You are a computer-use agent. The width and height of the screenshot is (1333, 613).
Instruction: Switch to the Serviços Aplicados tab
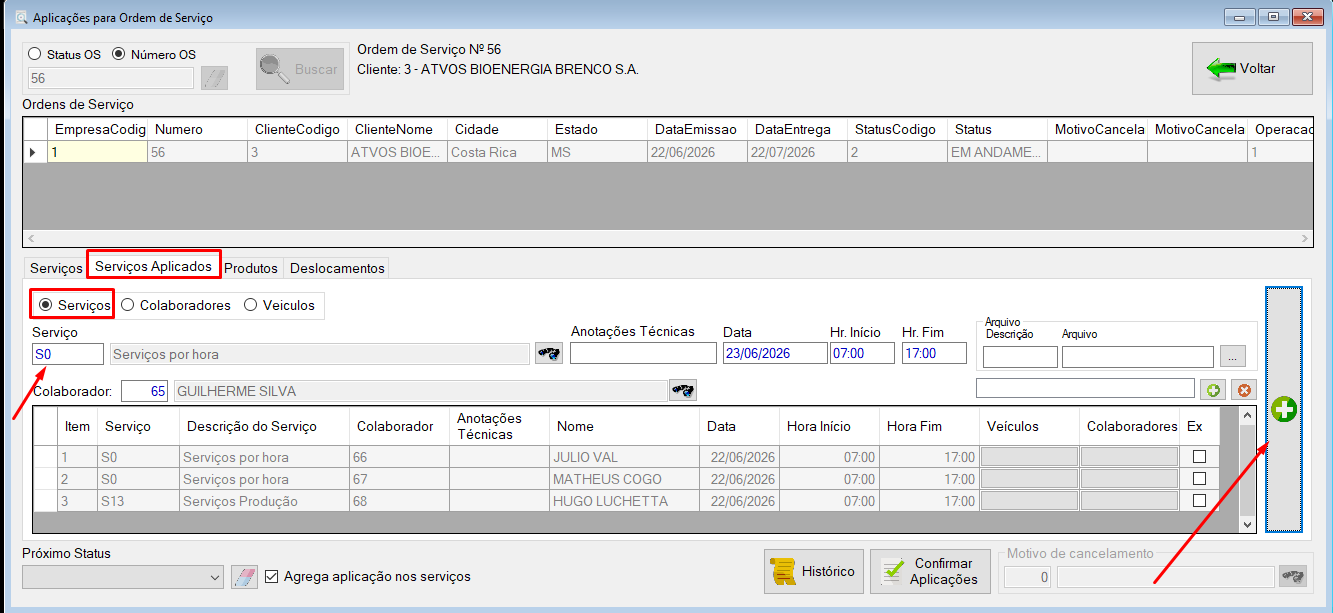point(154,266)
